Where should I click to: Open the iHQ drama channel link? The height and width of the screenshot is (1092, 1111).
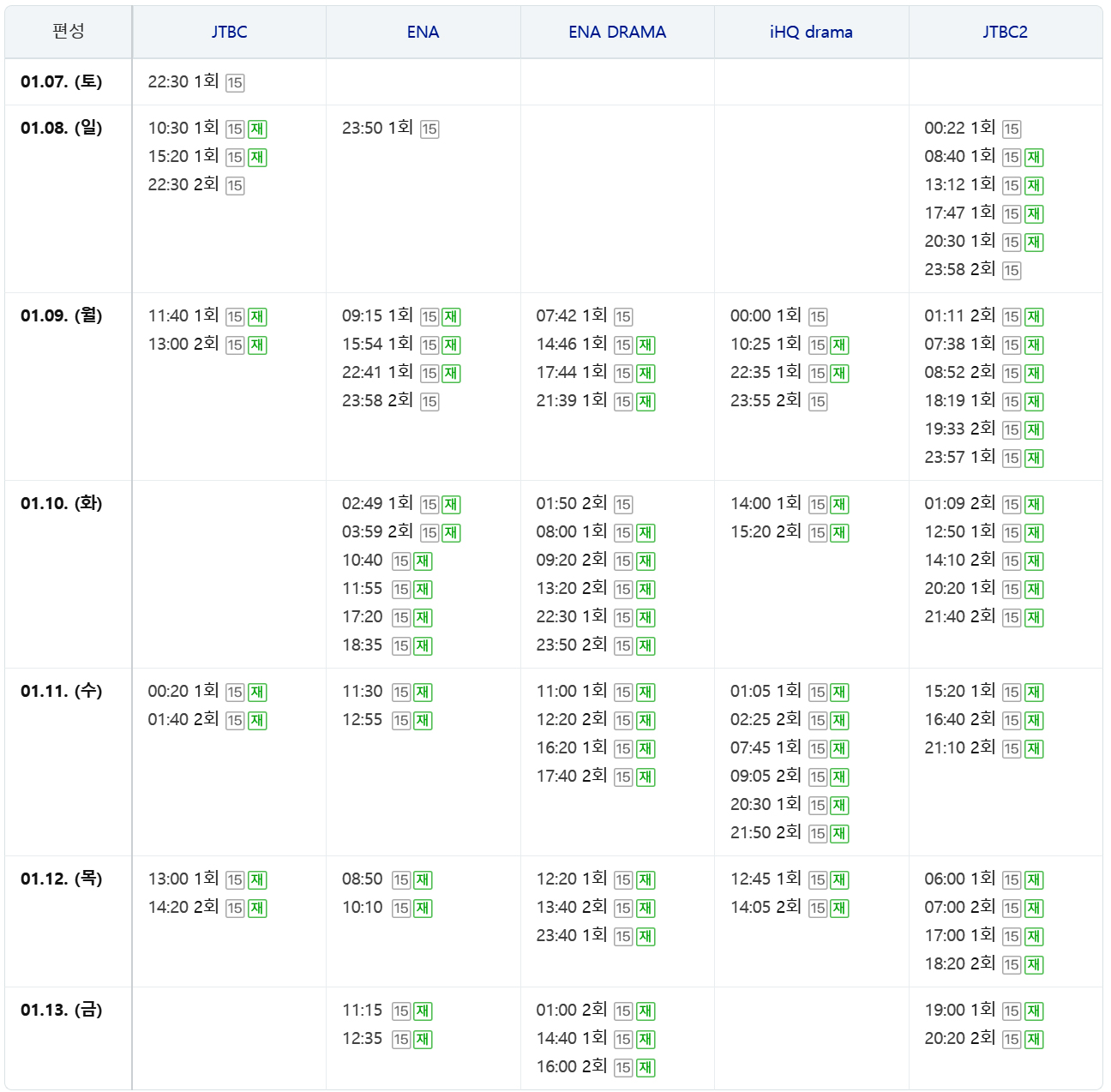(811, 32)
